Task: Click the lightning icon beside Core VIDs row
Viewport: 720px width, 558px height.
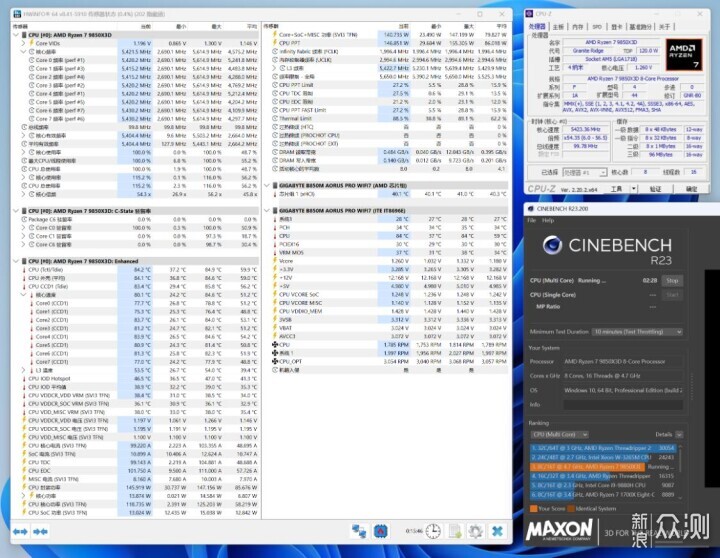Action: [x=32, y=43]
